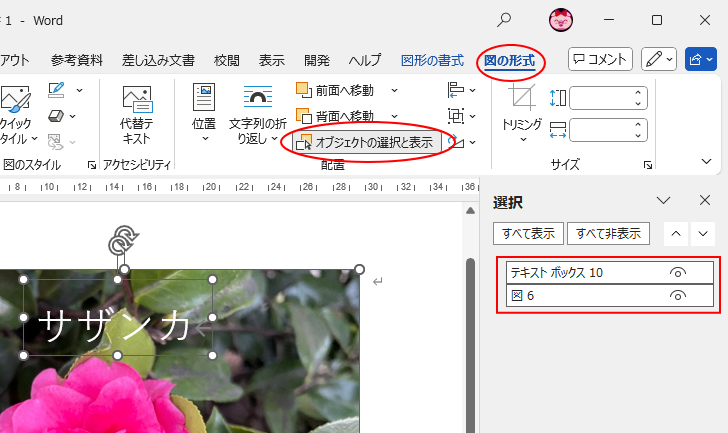This screenshot has width=728, height=433.
Task: Expand picture border dropdown arrow
Action: point(80,90)
